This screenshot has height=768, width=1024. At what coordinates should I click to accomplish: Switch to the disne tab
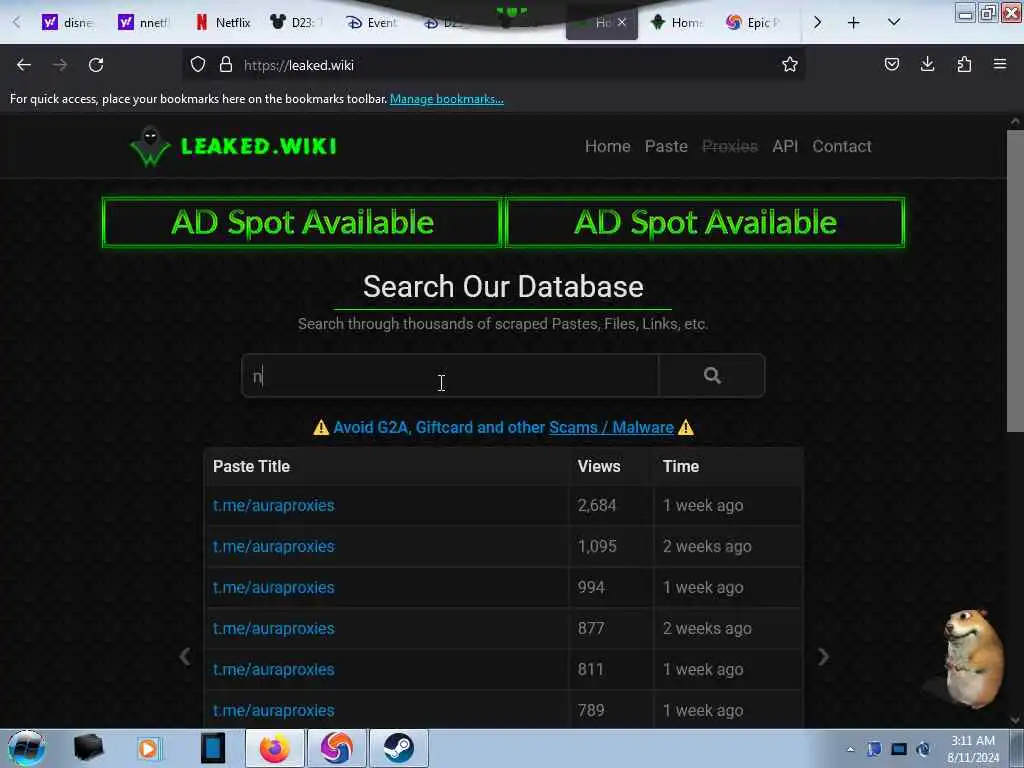coord(67,22)
